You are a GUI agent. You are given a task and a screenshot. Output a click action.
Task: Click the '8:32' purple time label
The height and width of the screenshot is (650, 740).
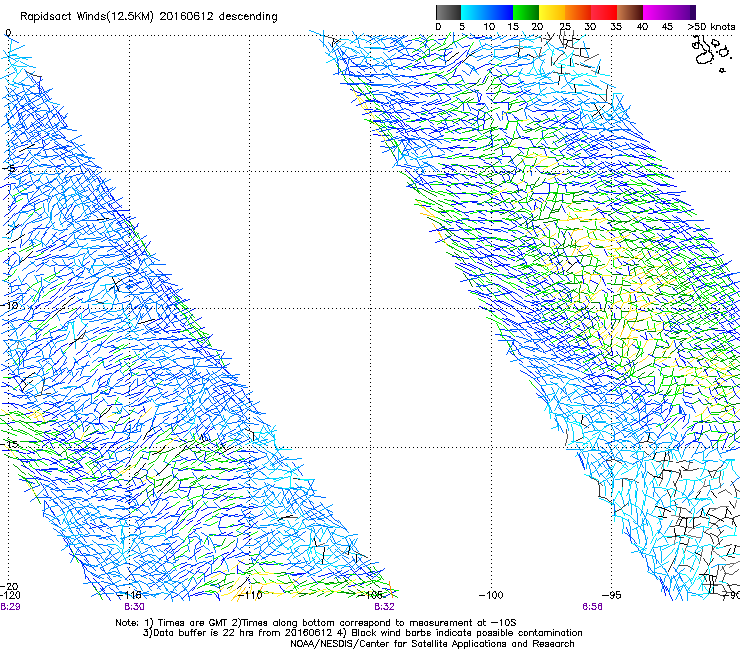click(x=384, y=607)
